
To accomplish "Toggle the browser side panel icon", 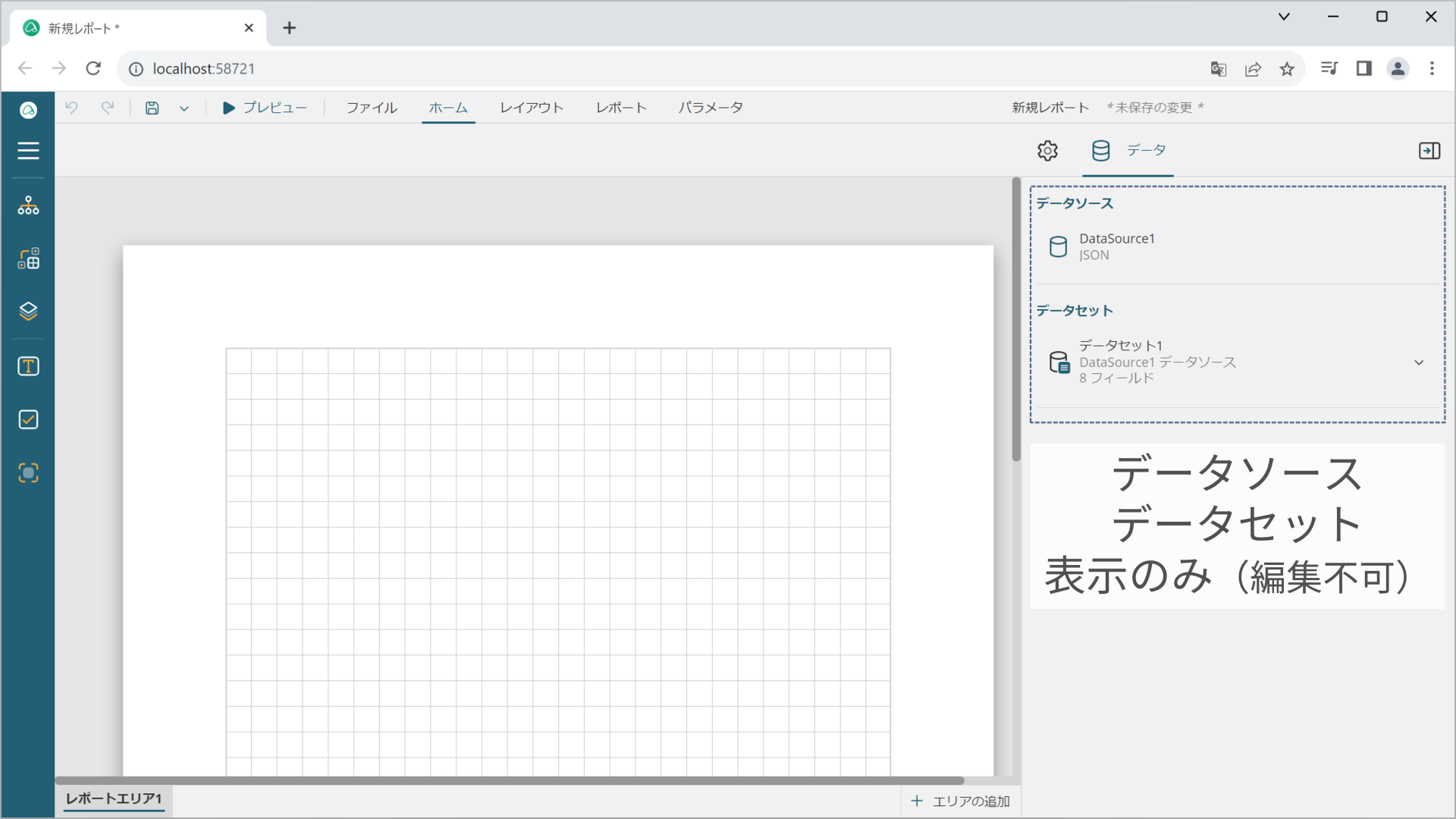I will 1363,69.
